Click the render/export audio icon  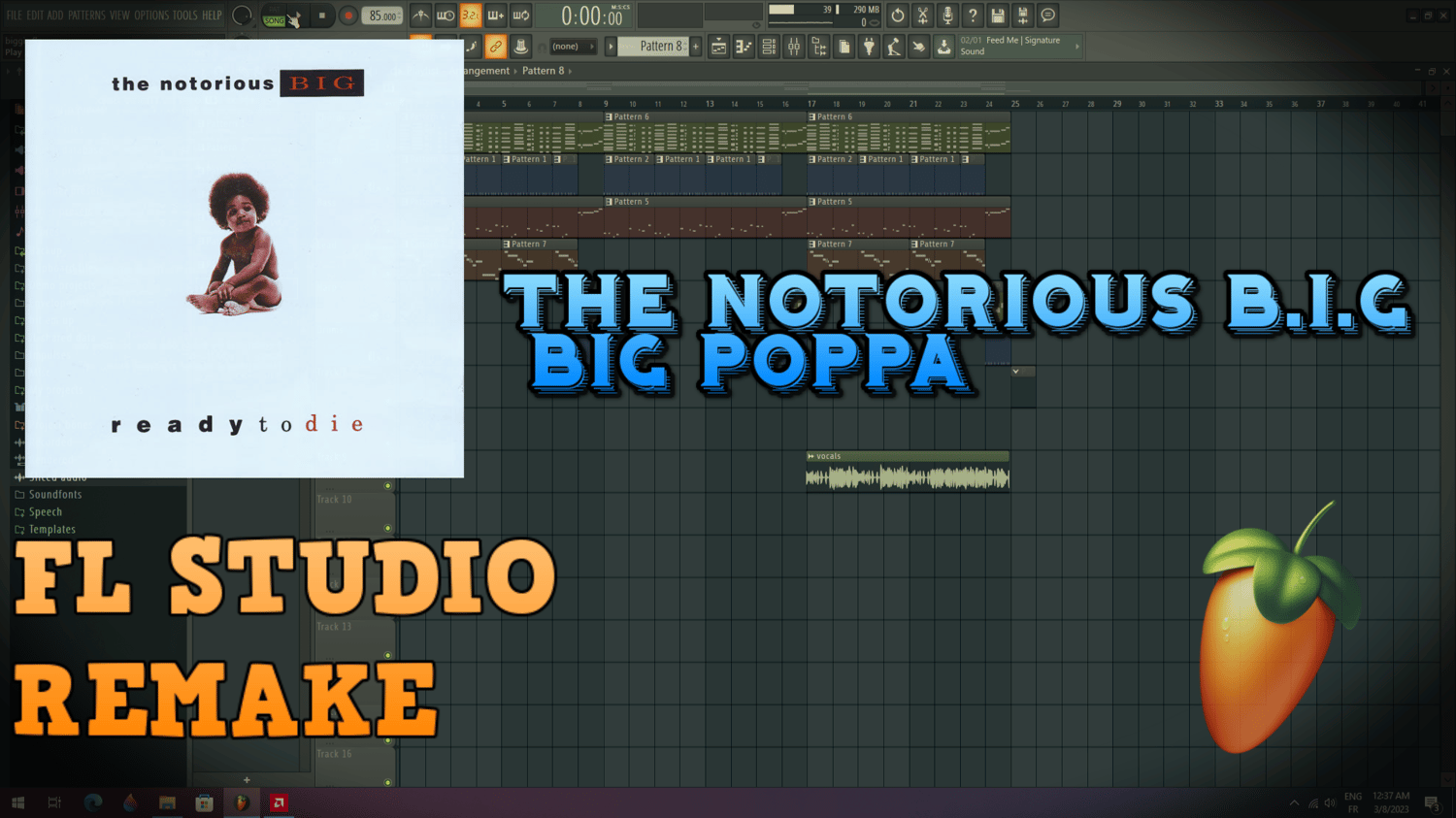coord(1023,16)
